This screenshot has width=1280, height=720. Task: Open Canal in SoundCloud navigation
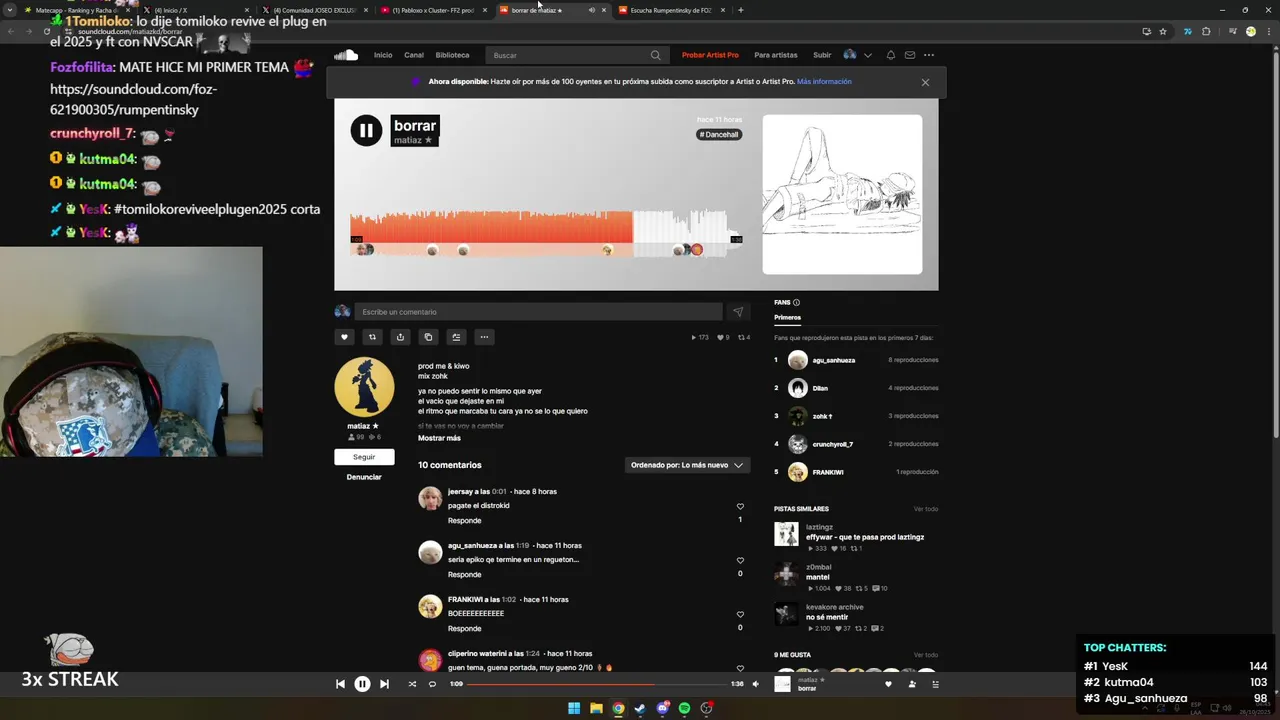pos(414,55)
